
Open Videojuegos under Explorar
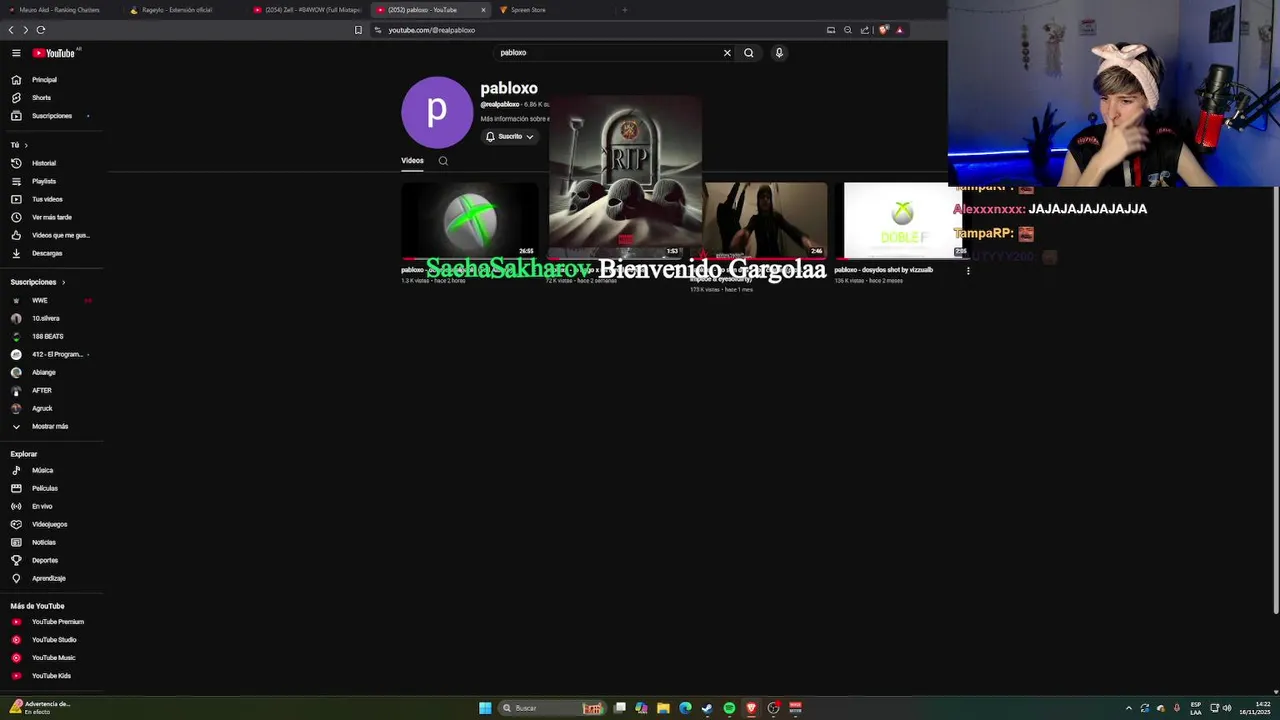[49, 524]
